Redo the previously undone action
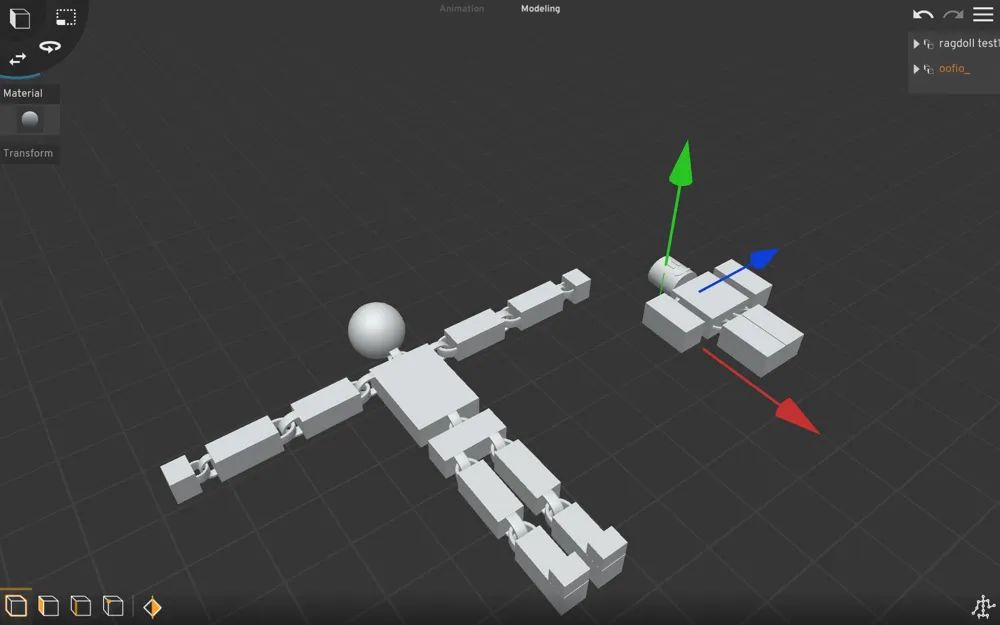Viewport: 1000px width, 625px height. (953, 14)
